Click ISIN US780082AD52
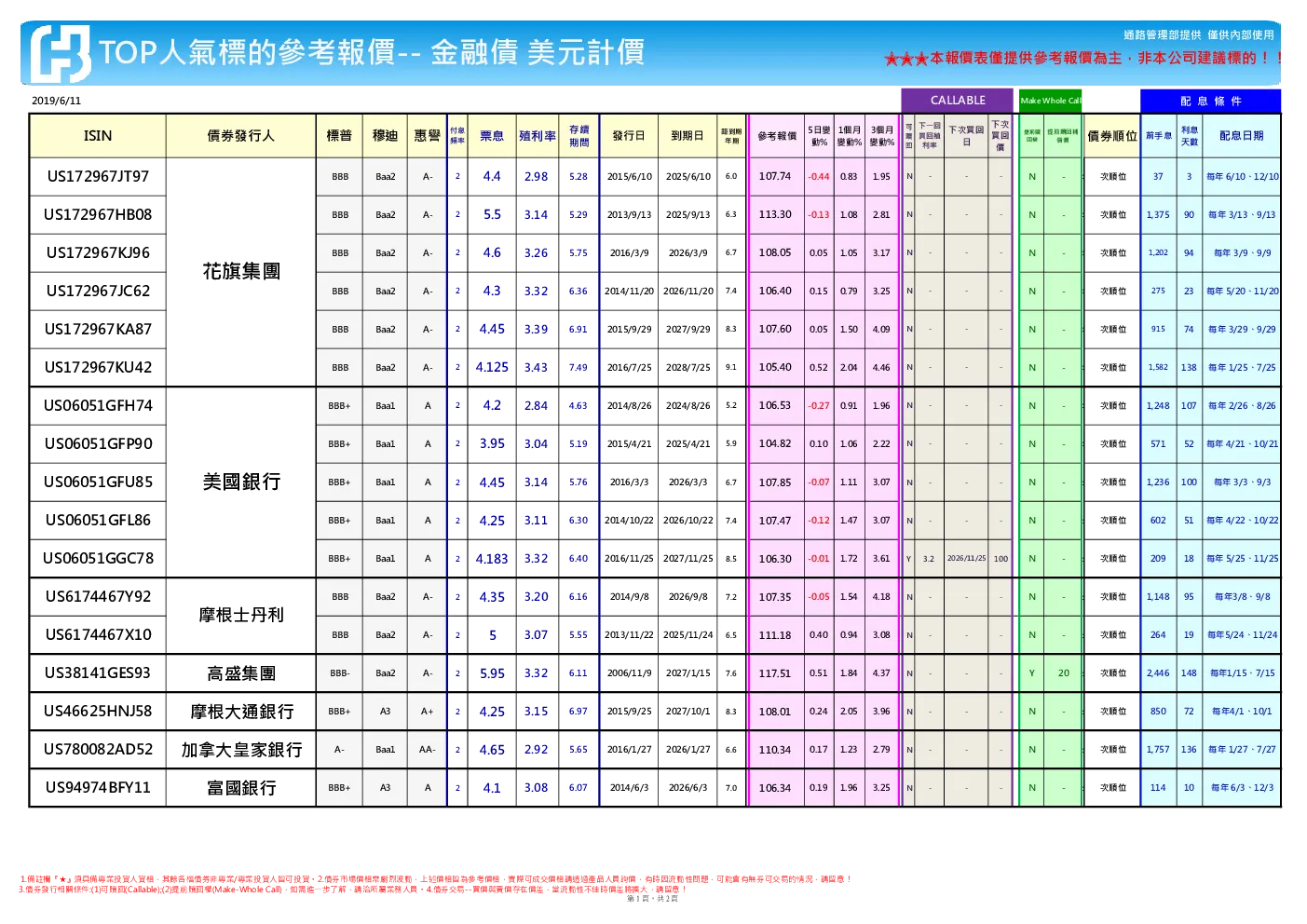This screenshot has height=924, width=1307. pos(98,749)
